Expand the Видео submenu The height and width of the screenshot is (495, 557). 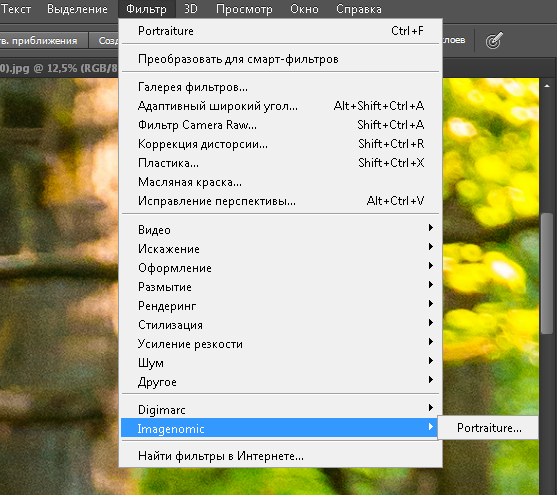pyautogui.click(x=281, y=230)
